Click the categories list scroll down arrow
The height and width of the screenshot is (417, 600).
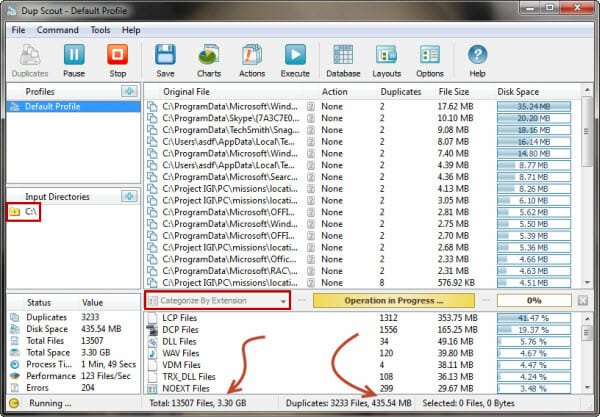tap(587, 388)
